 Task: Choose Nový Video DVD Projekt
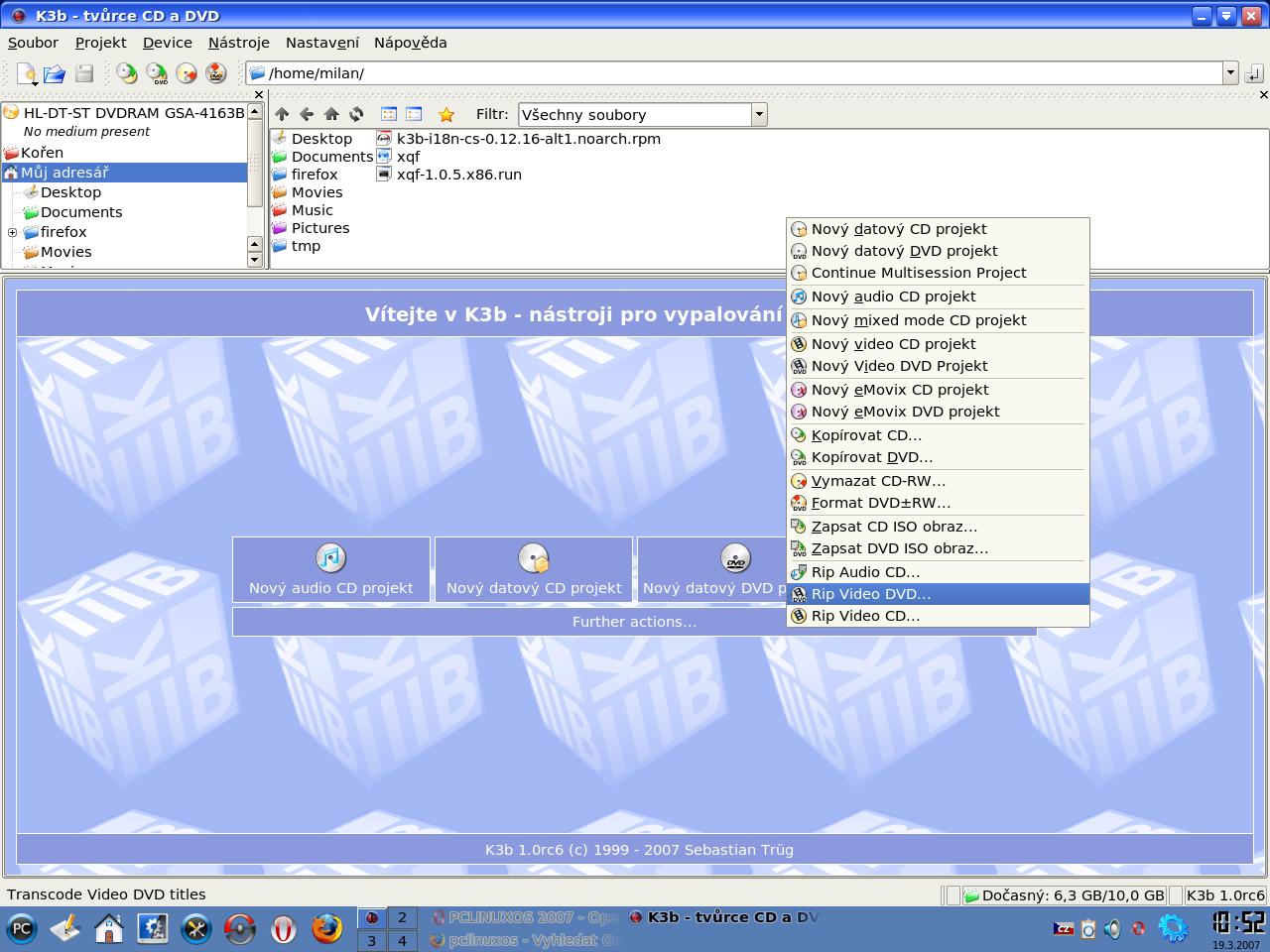point(938,366)
